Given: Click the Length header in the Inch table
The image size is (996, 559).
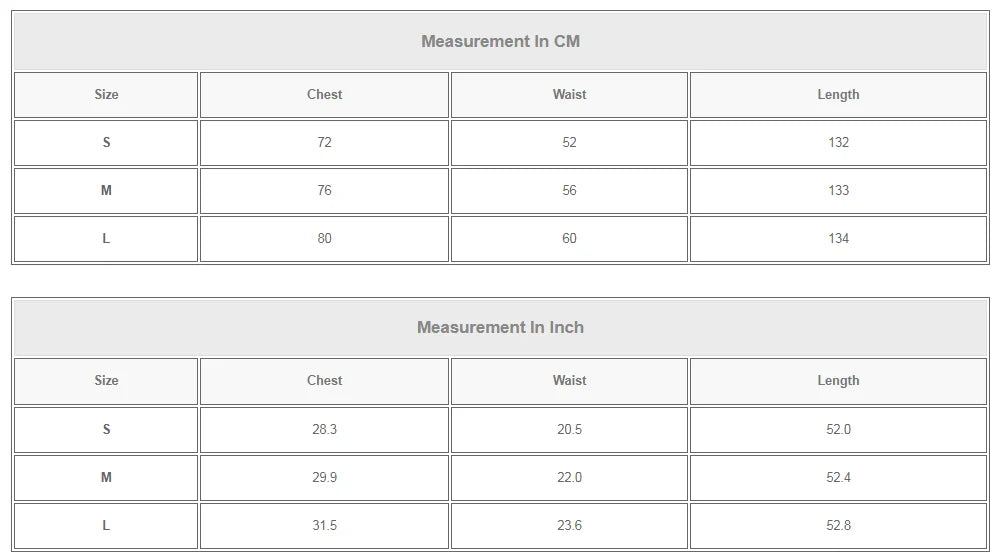Looking at the screenshot, I should 838,381.
